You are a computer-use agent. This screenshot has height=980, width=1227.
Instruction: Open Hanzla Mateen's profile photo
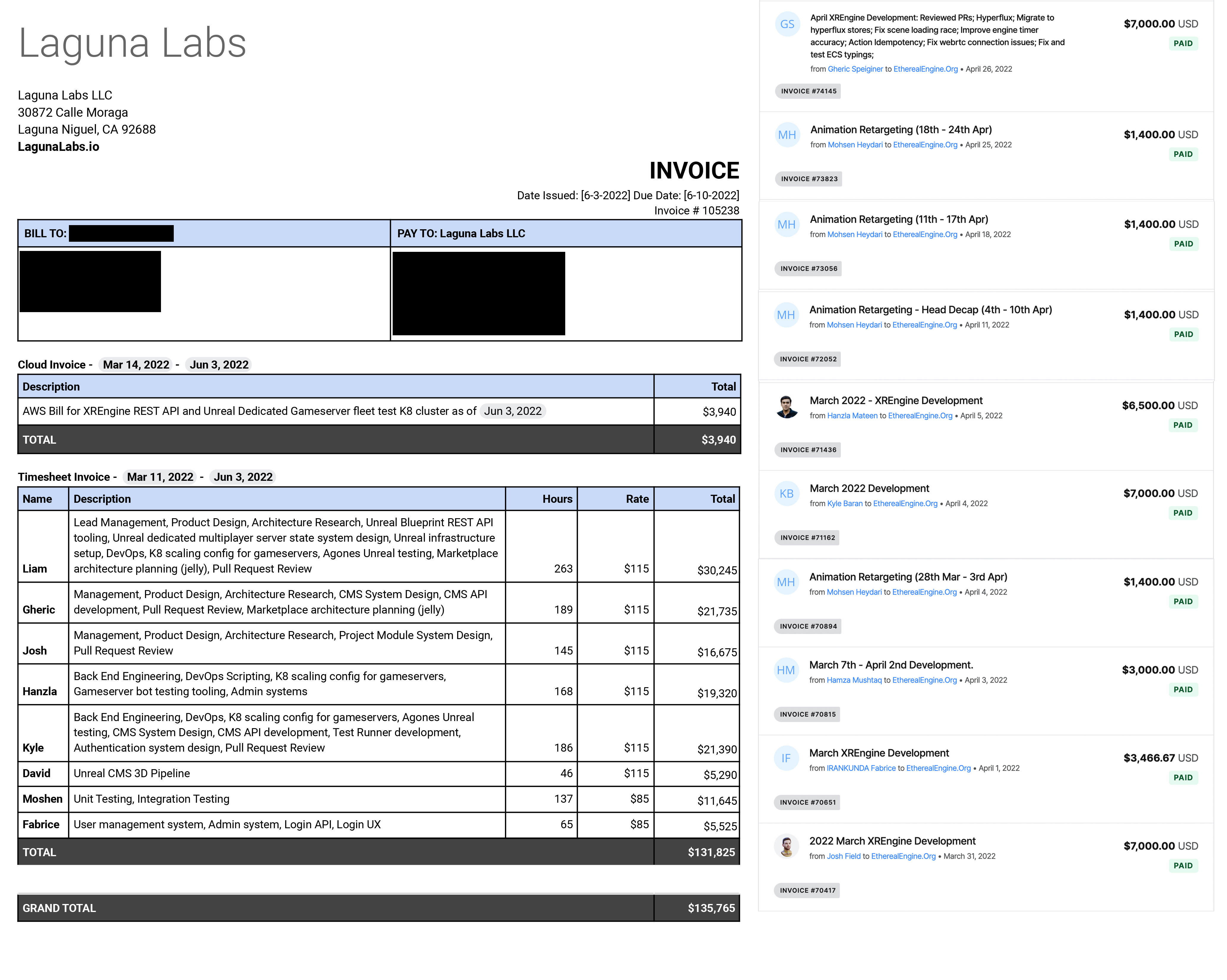coord(787,406)
